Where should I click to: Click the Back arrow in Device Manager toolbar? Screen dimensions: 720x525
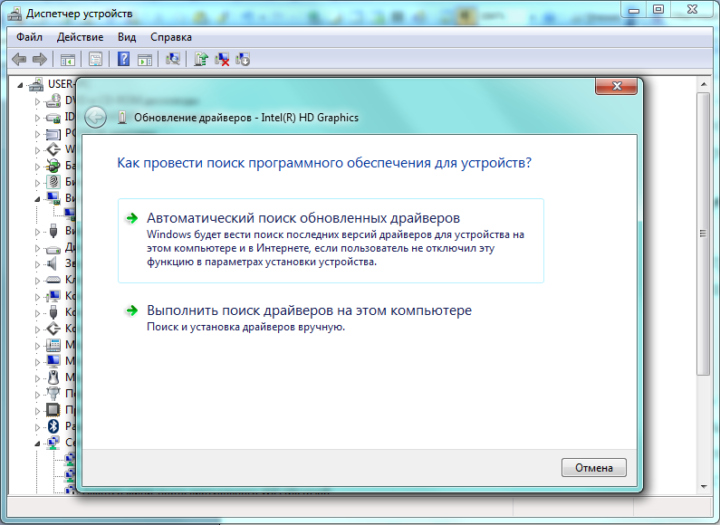(19, 59)
